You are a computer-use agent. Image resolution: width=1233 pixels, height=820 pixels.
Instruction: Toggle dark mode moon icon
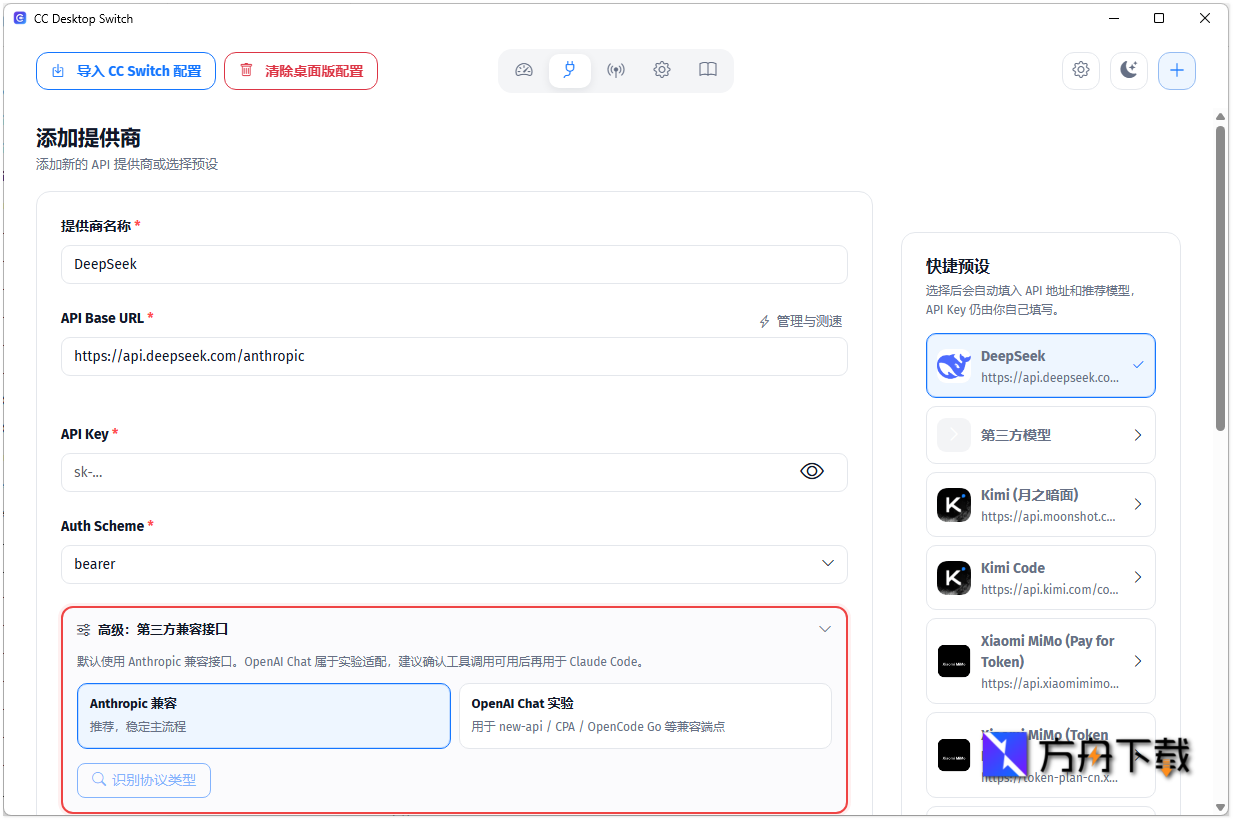tap(1129, 70)
